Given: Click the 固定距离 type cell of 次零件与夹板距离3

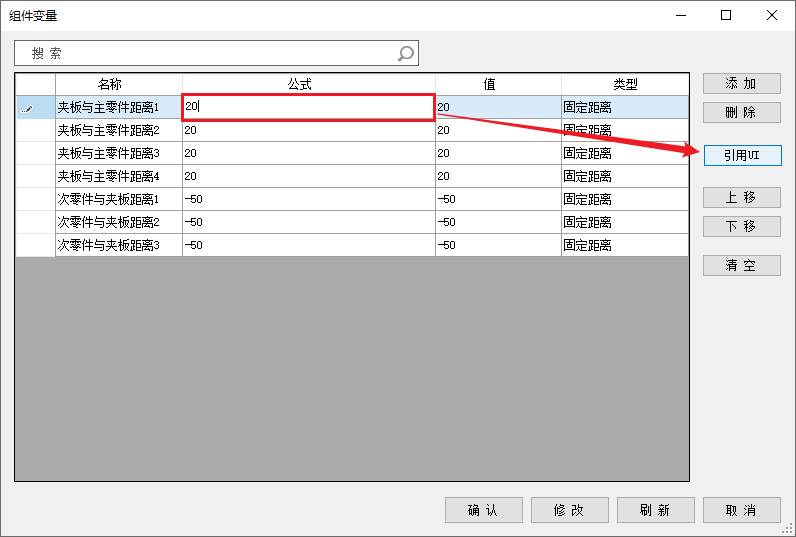Looking at the screenshot, I should 625,245.
